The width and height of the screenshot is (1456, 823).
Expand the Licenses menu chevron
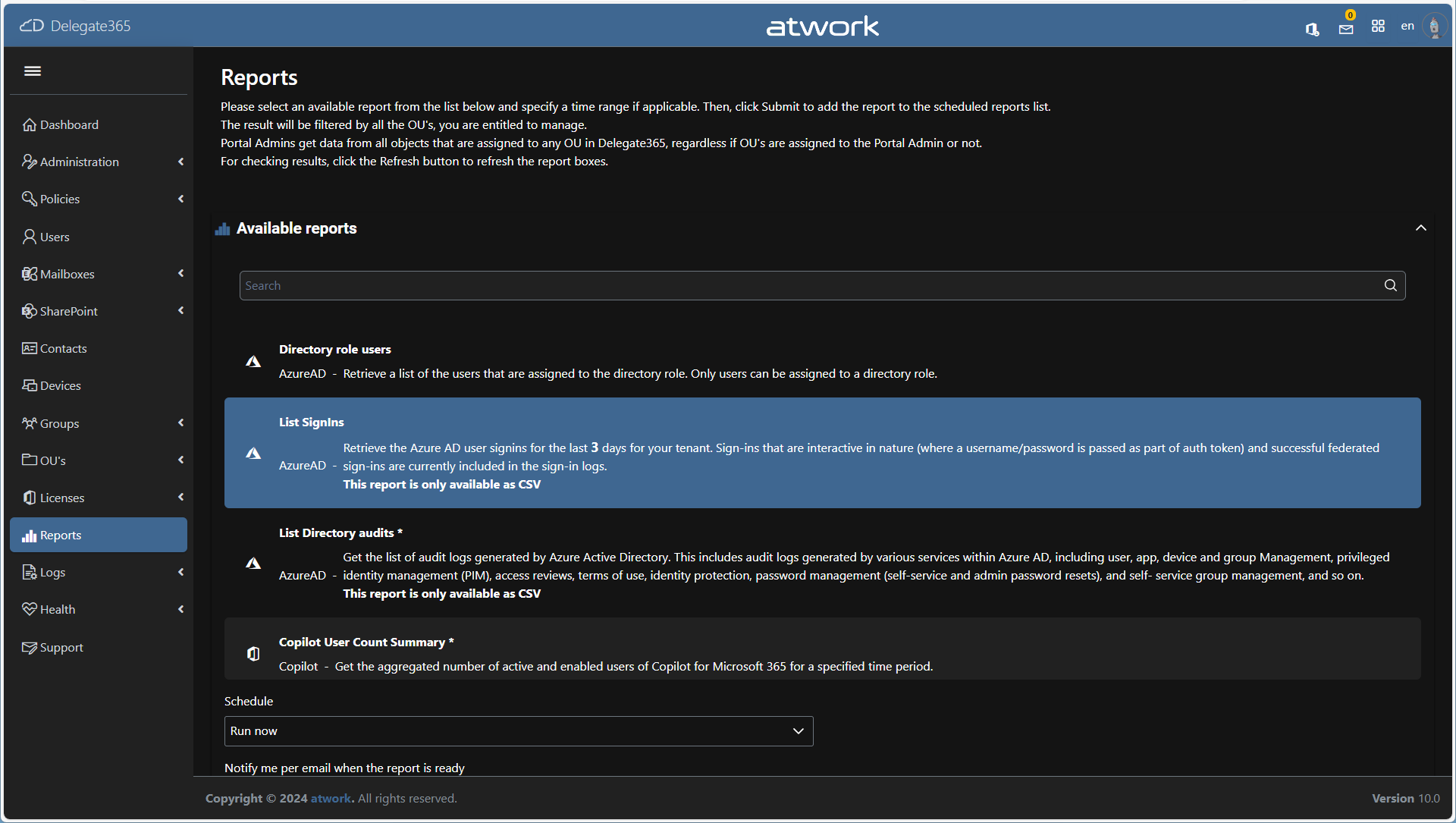(180, 497)
